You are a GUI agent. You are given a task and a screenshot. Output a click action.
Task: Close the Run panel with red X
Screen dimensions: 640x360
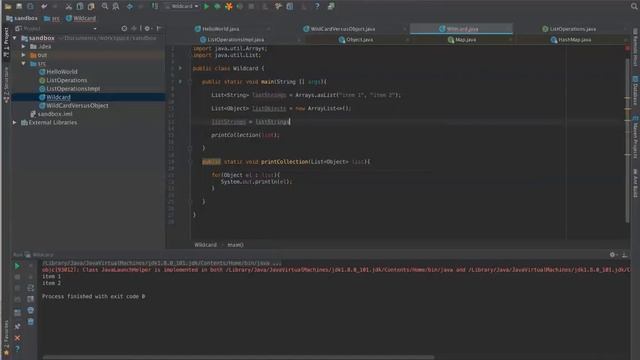point(17,338)
